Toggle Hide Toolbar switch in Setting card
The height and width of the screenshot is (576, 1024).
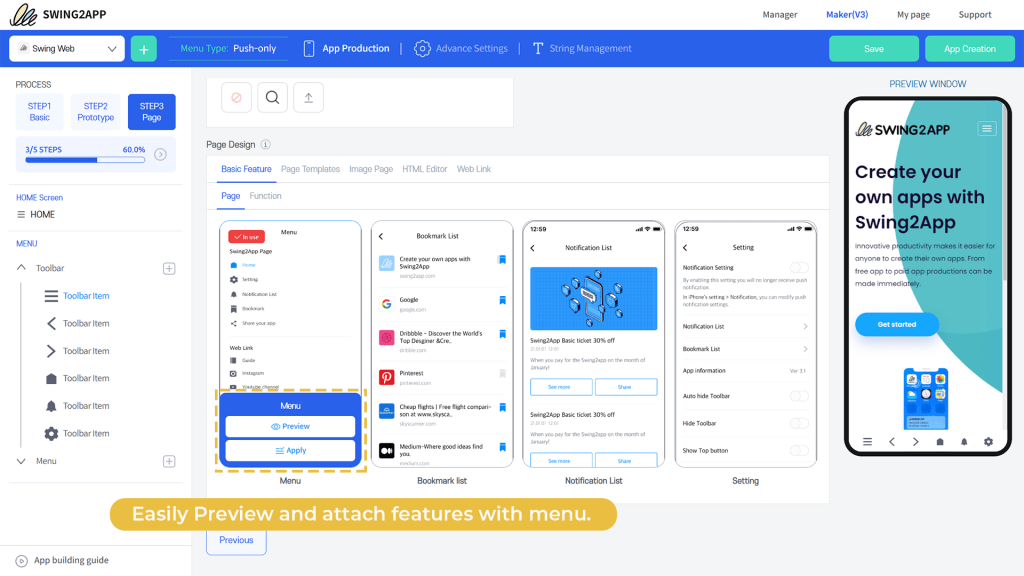tap(799, 423)
